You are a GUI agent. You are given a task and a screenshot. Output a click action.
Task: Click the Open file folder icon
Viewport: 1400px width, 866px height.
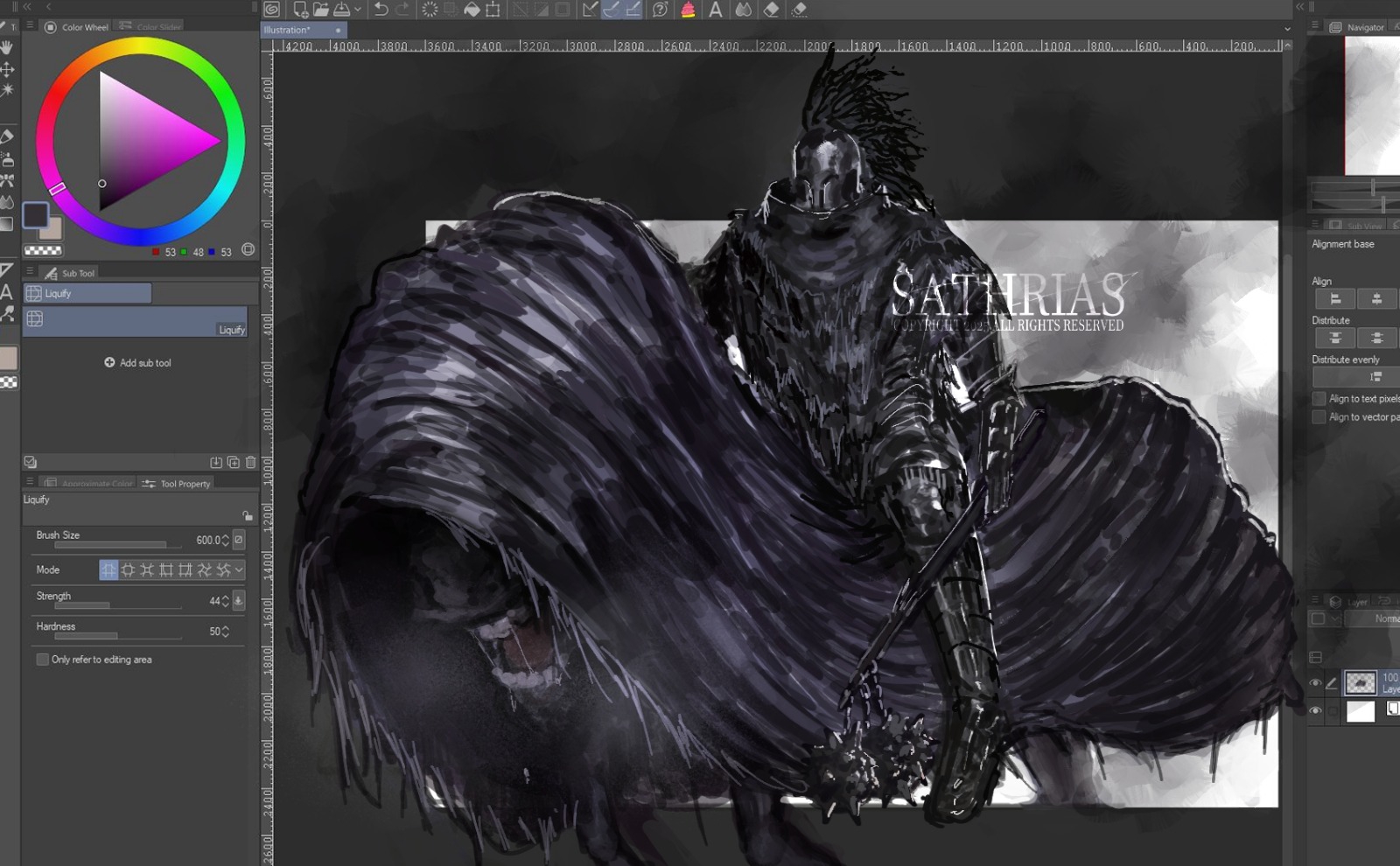click(x=320, y=10)
